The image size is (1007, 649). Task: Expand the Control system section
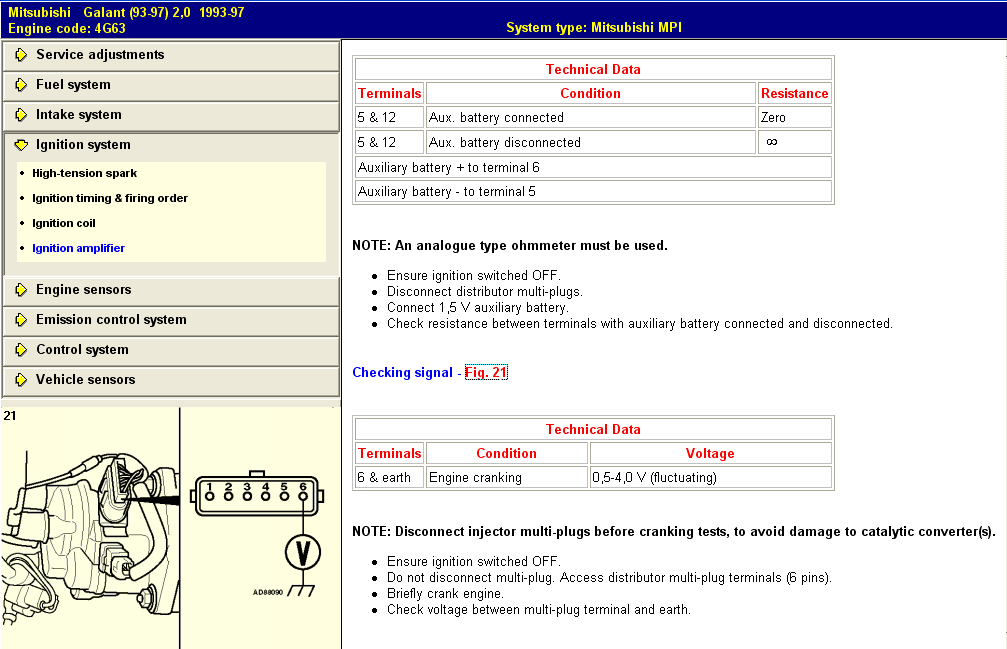tap(171, 350)
